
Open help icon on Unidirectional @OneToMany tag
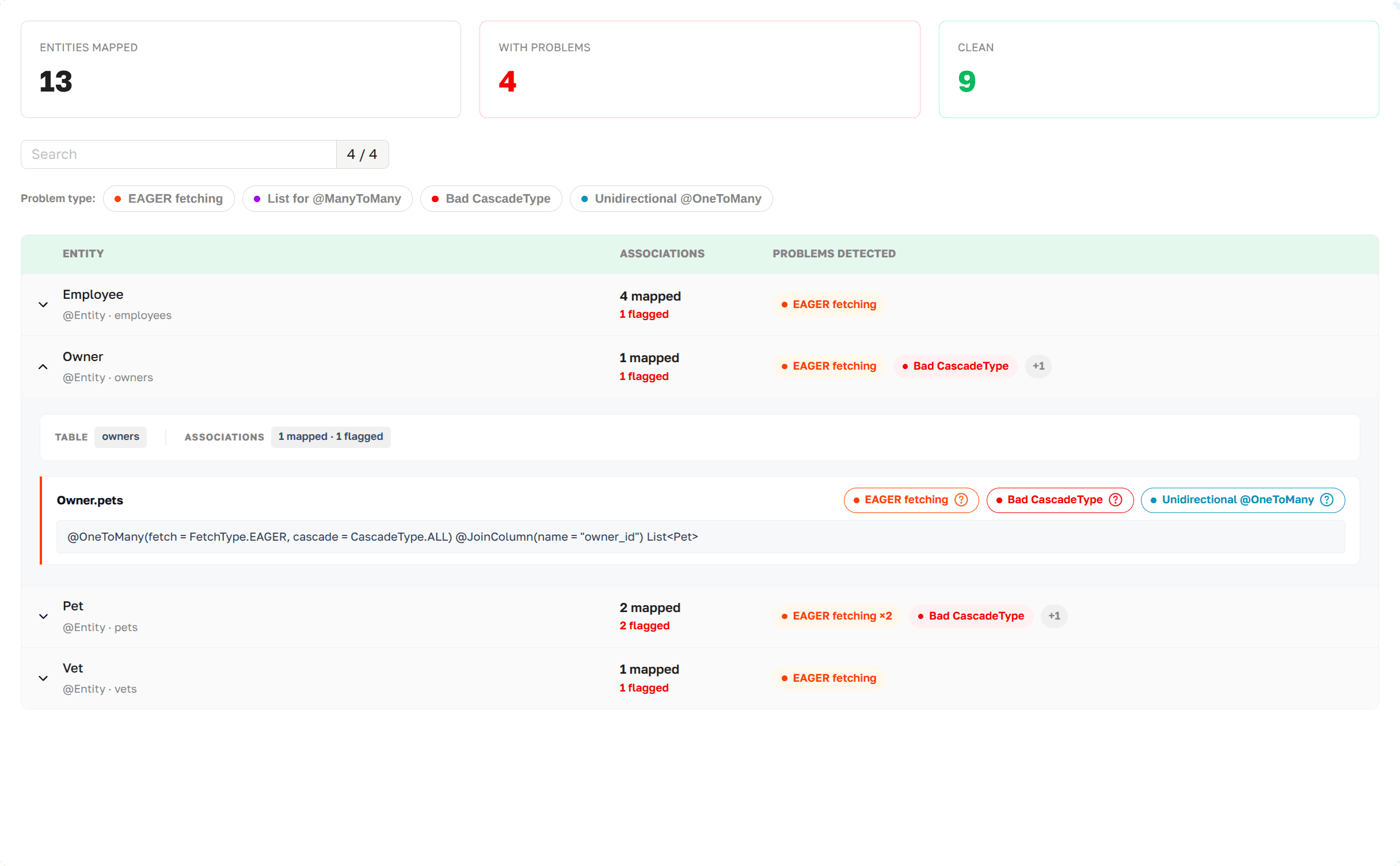tap(1327, 500)
